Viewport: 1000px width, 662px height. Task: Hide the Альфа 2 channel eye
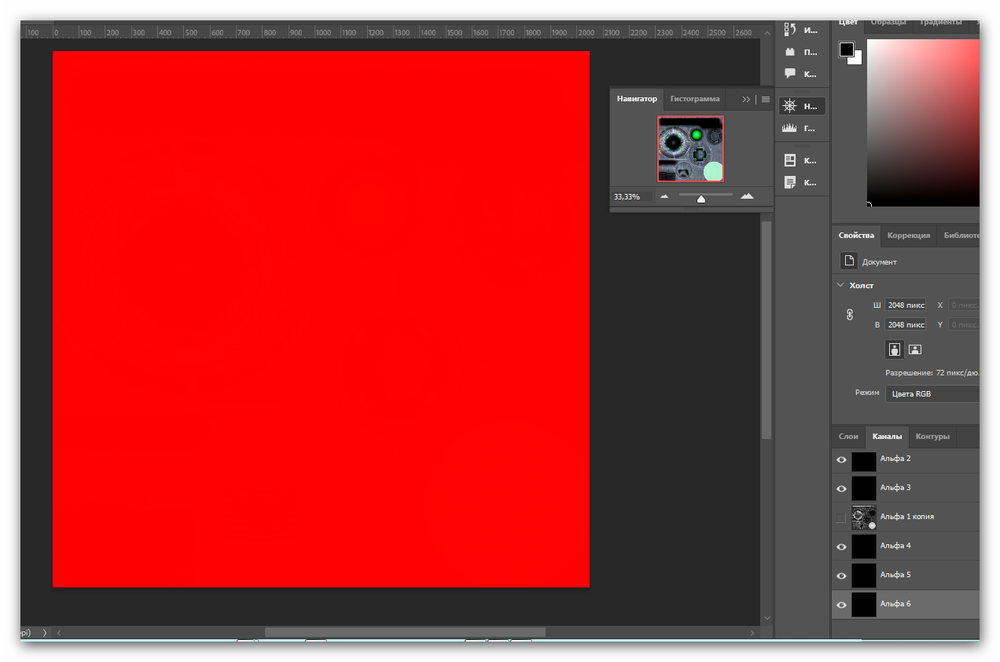point(841,460)
